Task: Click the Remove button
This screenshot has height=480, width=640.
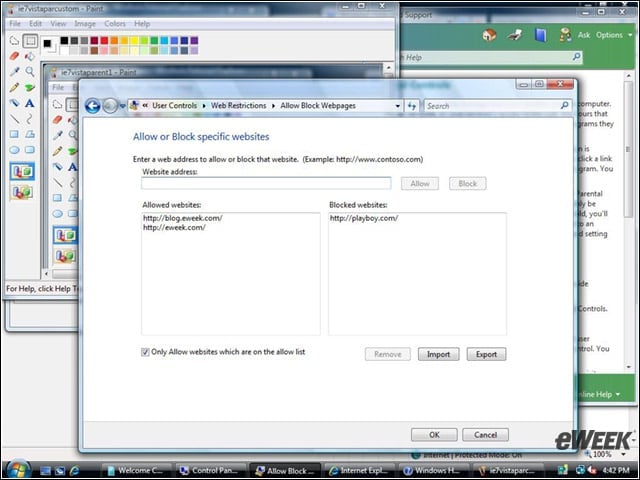Action: pos(387,354)
